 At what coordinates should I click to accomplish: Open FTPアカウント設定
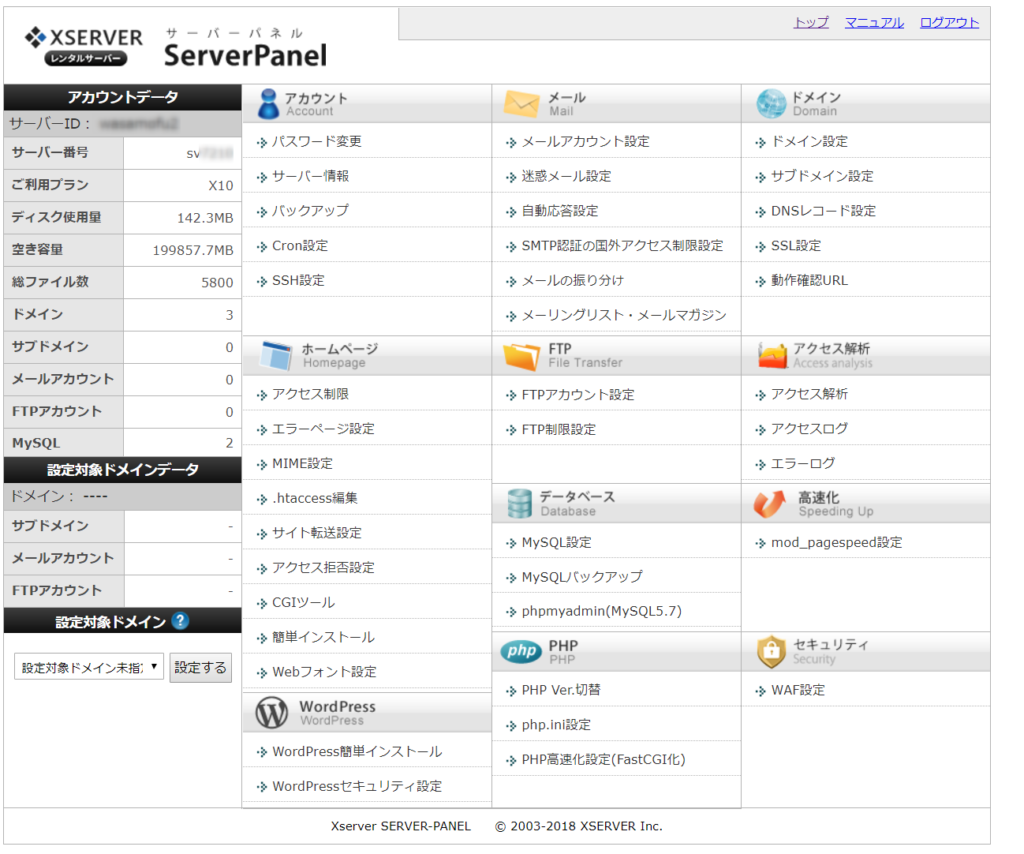tap(578, 394)
